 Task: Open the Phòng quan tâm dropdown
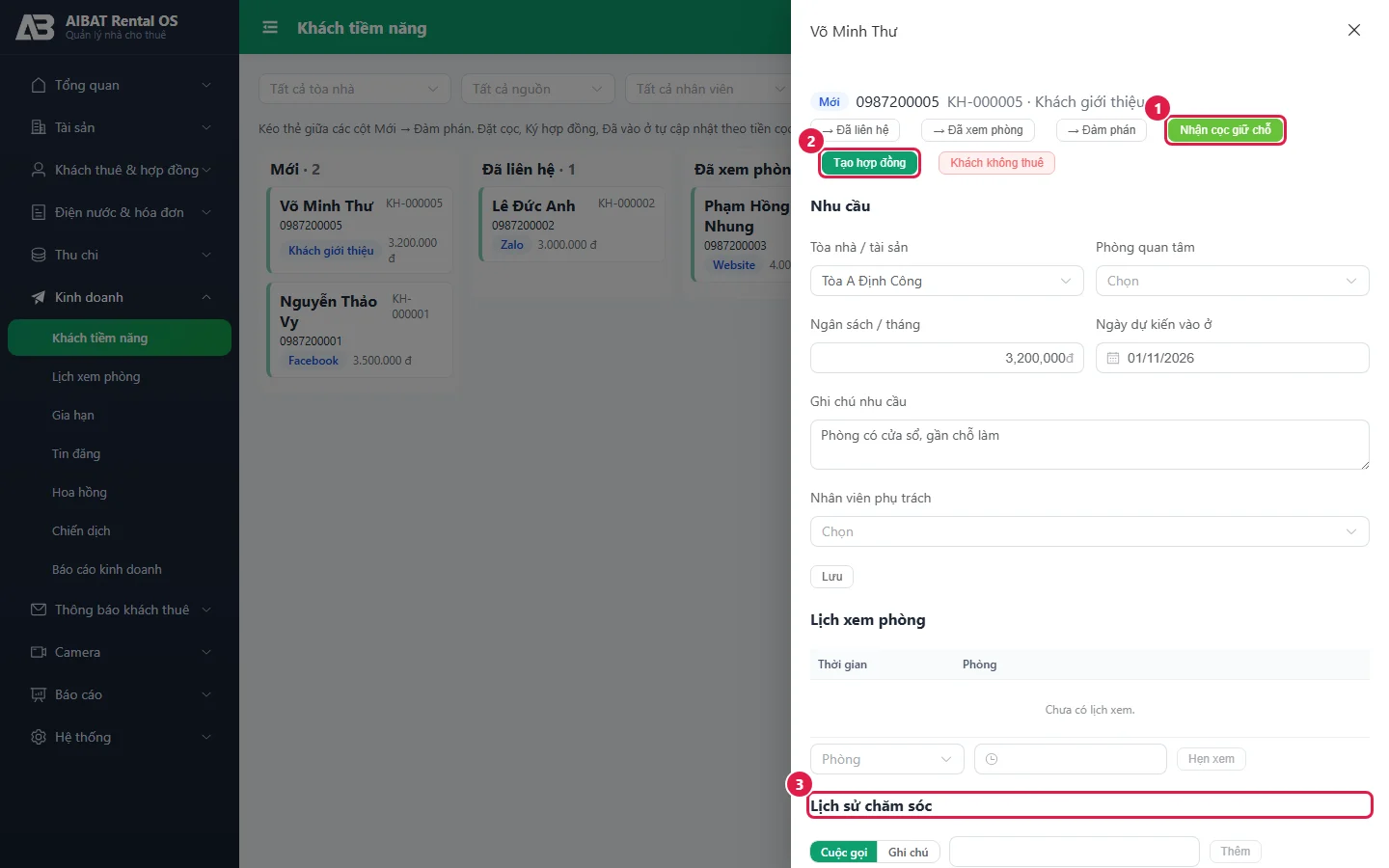1233,281
